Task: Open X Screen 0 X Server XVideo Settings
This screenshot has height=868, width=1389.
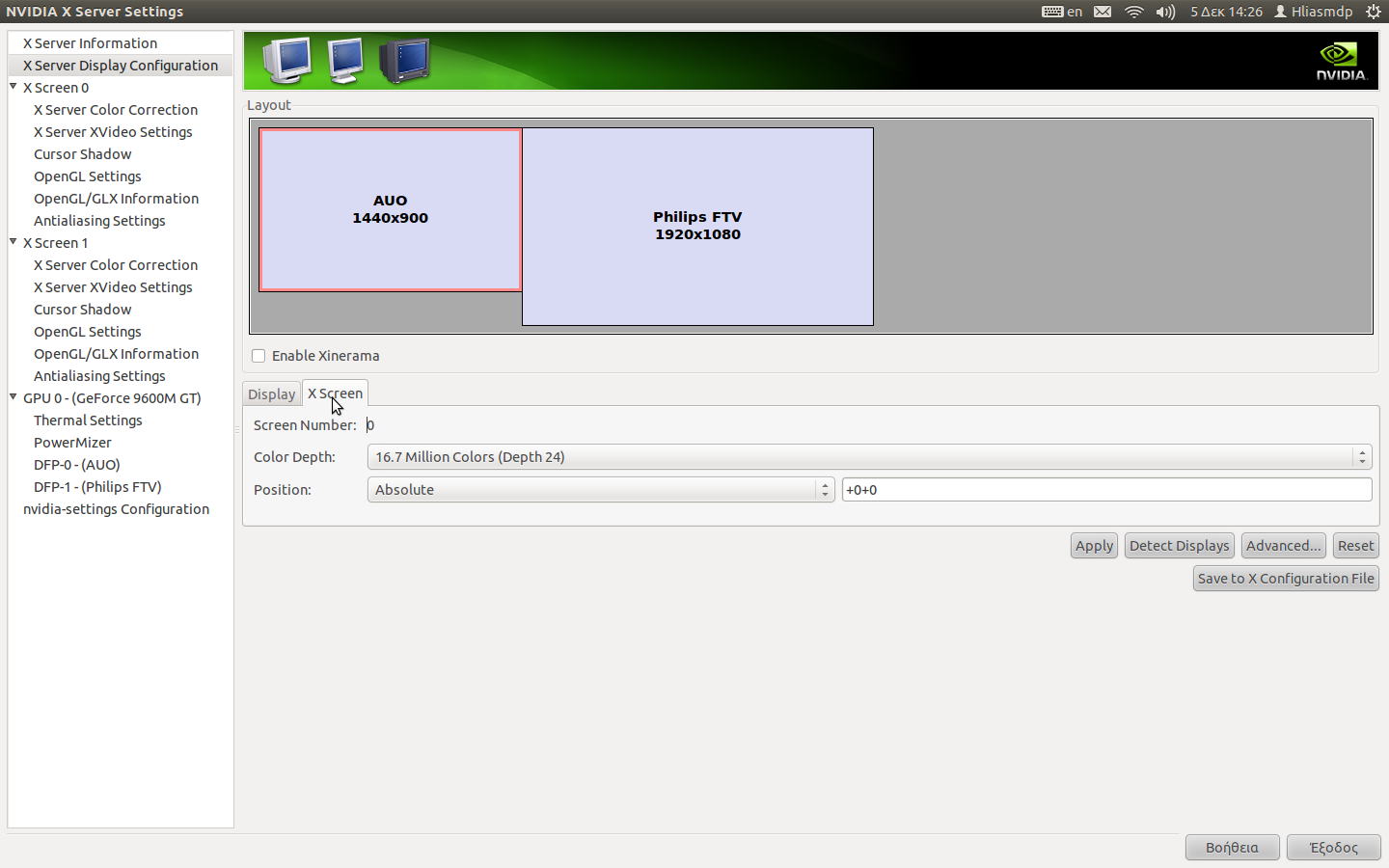Action: 113,132
